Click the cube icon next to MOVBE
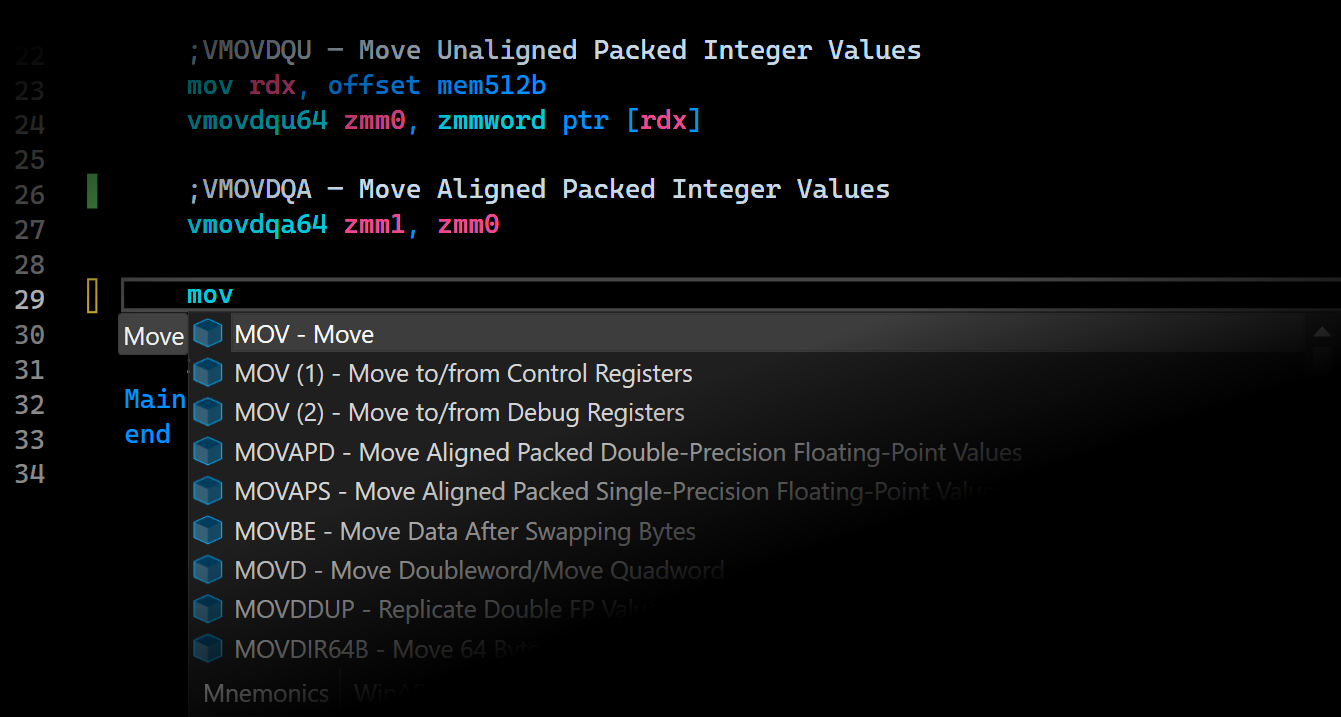The height and width of the screenshot is (717, 1341). click(x=208, y=530)
